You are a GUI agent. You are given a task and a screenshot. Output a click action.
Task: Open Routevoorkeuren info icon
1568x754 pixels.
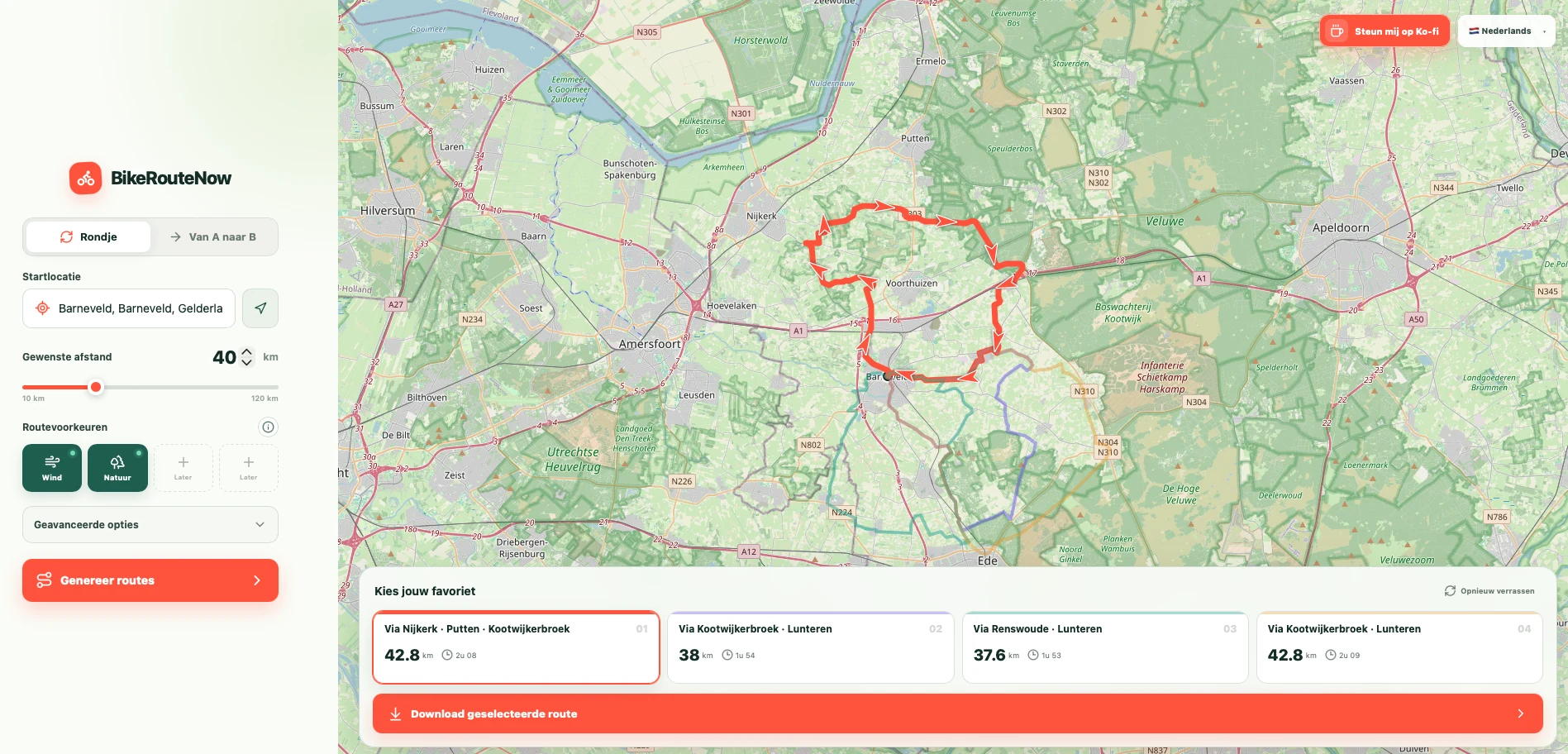(x=268, y=427)
